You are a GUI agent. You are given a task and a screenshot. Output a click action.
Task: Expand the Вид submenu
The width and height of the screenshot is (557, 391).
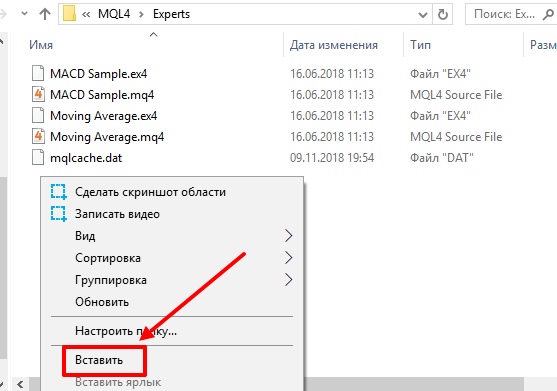coord(172,236)
